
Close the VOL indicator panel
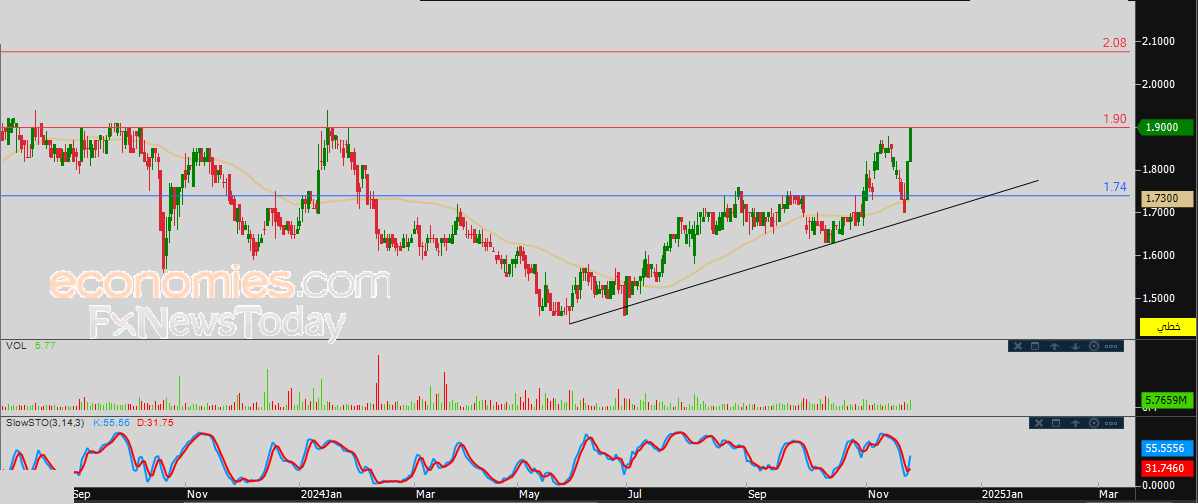tap(1017, 346)
